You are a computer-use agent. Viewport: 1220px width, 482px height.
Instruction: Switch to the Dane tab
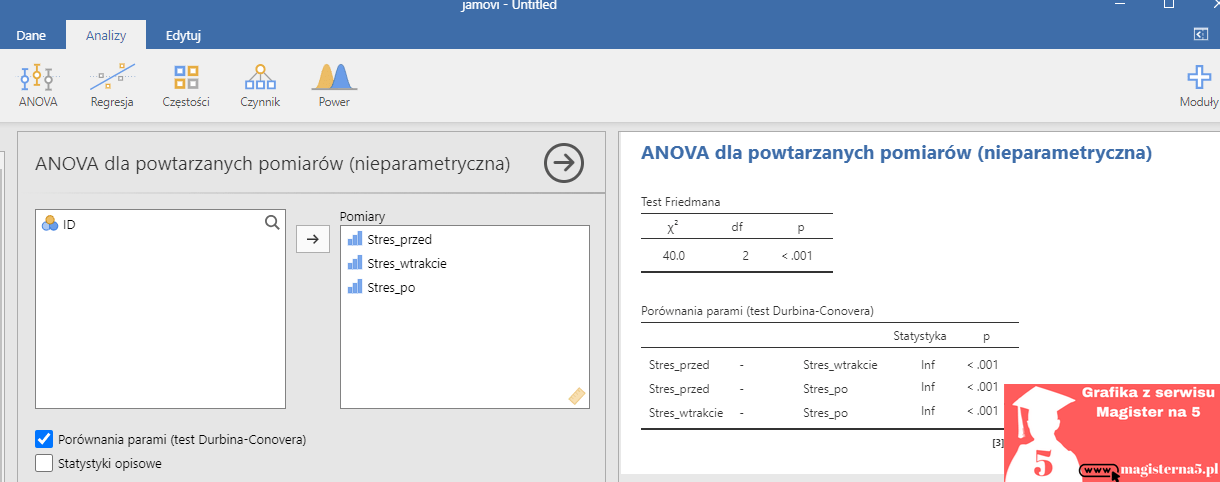[31, 36]
